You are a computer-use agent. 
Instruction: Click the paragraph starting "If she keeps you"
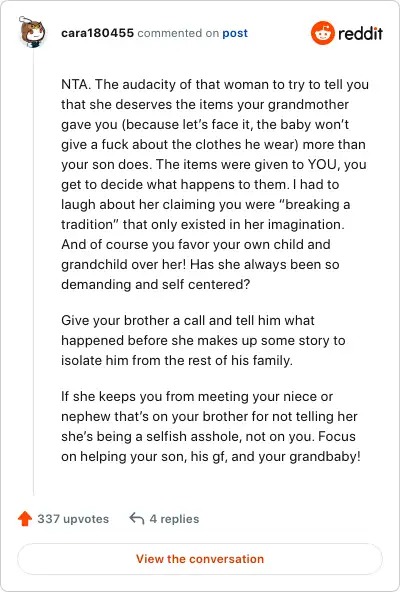pos(211,426)
